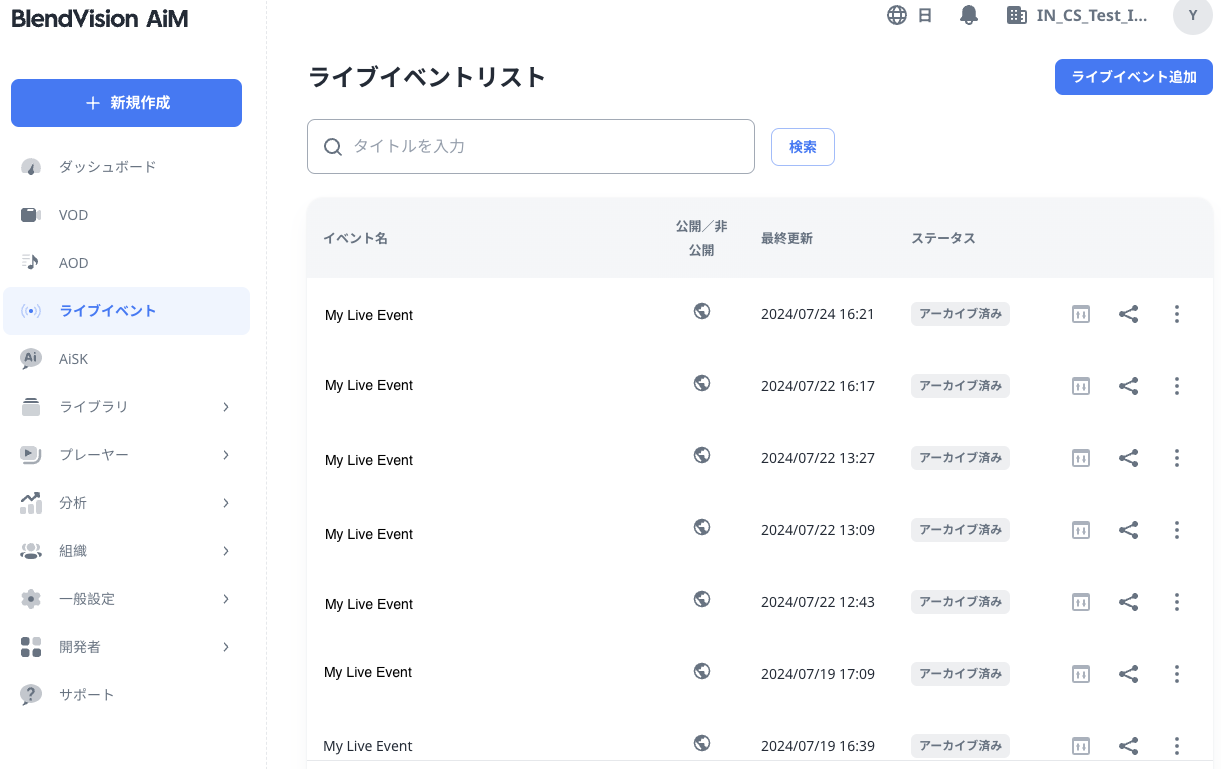Open ダッシュボード in the sidebar
The image size is (1221, 769).
(107, 167)
